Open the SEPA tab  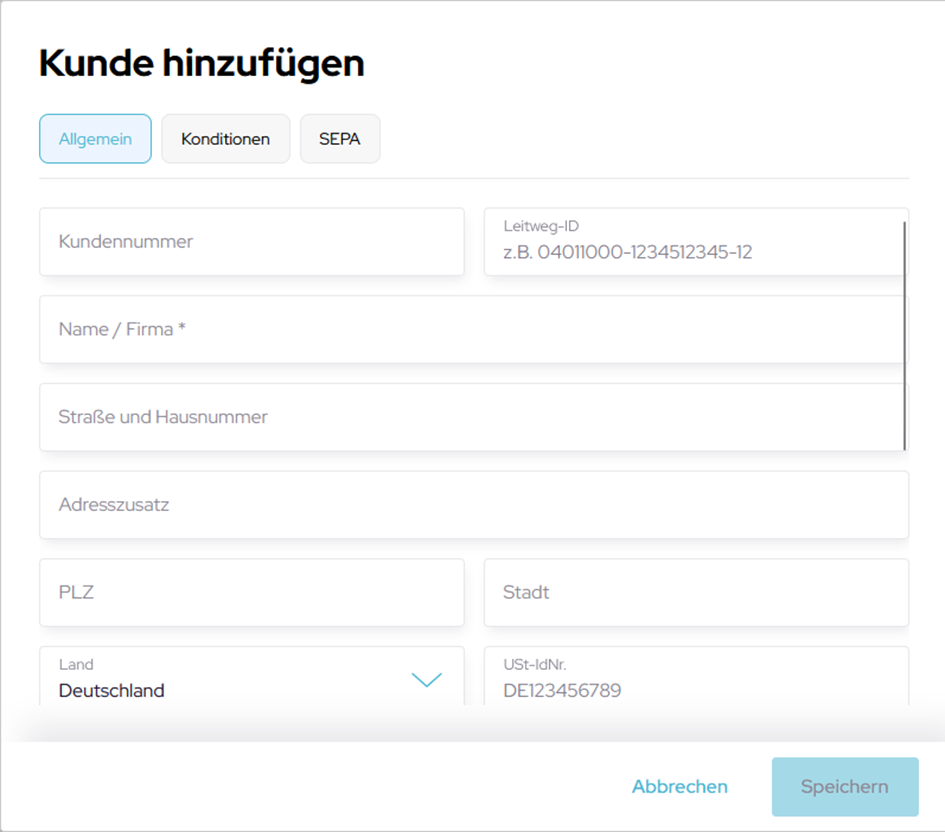(340, 139)
